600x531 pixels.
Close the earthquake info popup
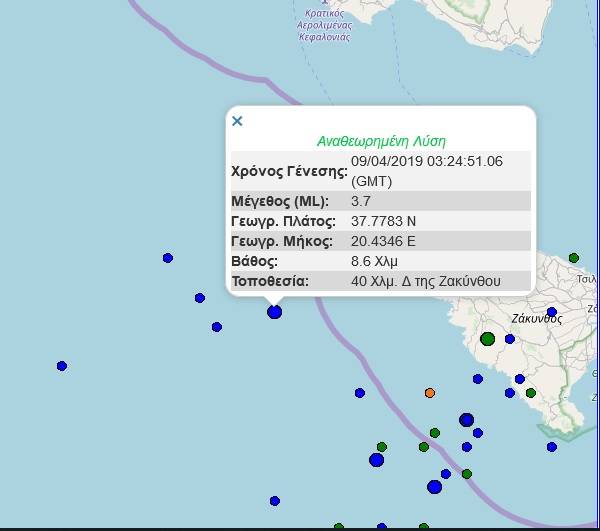coord(237,121)
